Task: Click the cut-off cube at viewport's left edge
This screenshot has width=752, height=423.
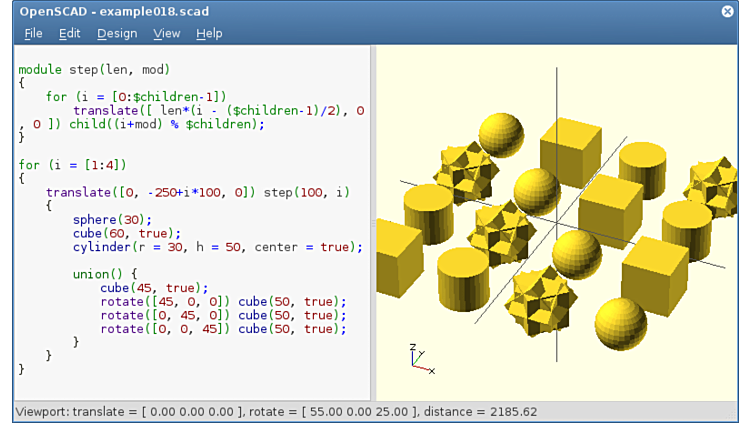Action: 396,255
